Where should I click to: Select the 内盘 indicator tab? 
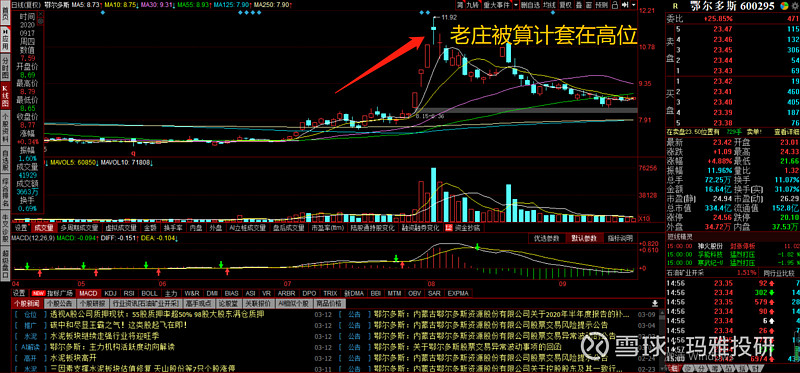(x=196, y=228)
